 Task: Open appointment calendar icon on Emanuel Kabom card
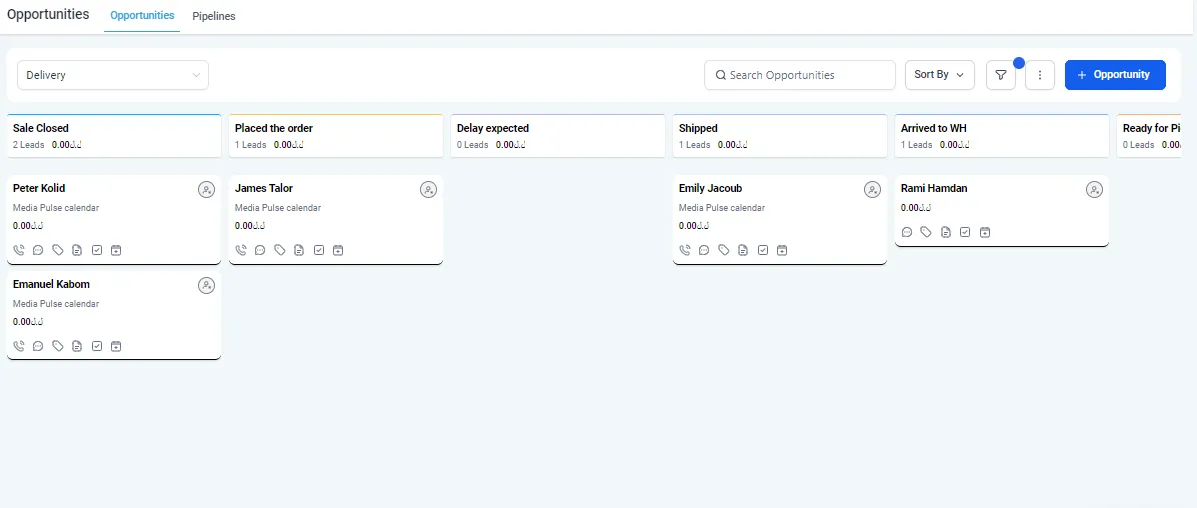tap(116, 346)
